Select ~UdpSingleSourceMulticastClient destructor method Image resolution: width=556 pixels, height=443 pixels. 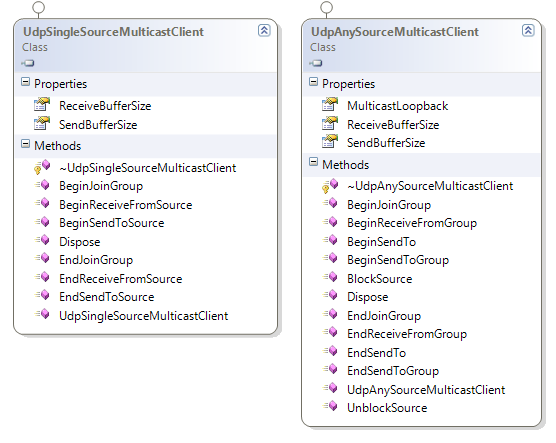(x=148, y=168)
